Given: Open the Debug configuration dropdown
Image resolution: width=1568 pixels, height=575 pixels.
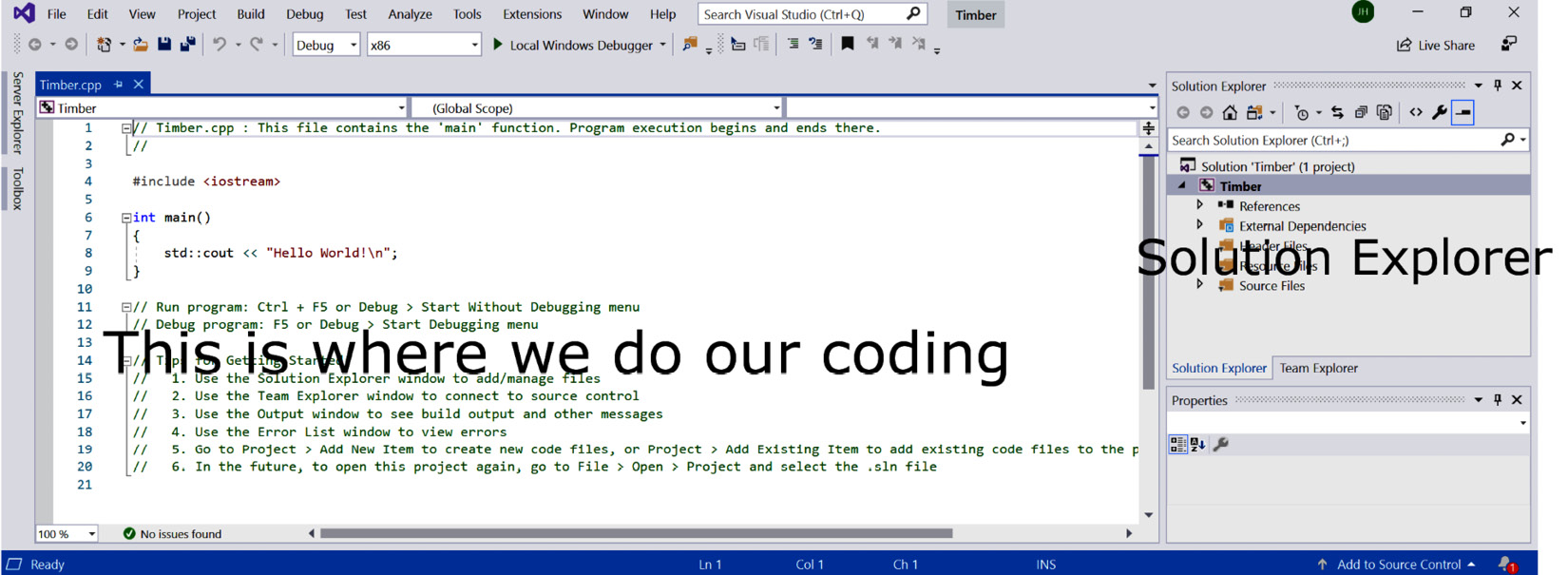Looking at the screenshot, I should pos(326,45).
